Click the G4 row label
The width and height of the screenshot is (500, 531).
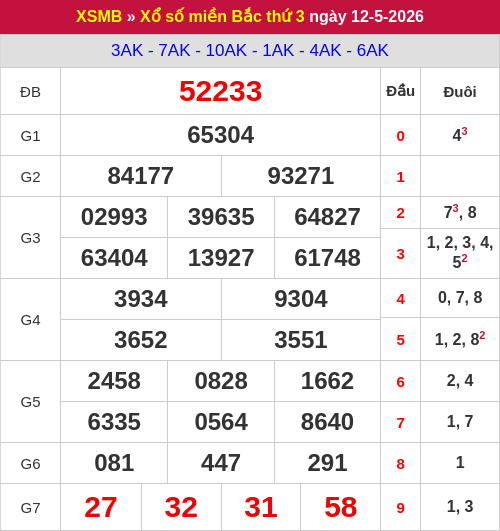(x=30, y=320)
